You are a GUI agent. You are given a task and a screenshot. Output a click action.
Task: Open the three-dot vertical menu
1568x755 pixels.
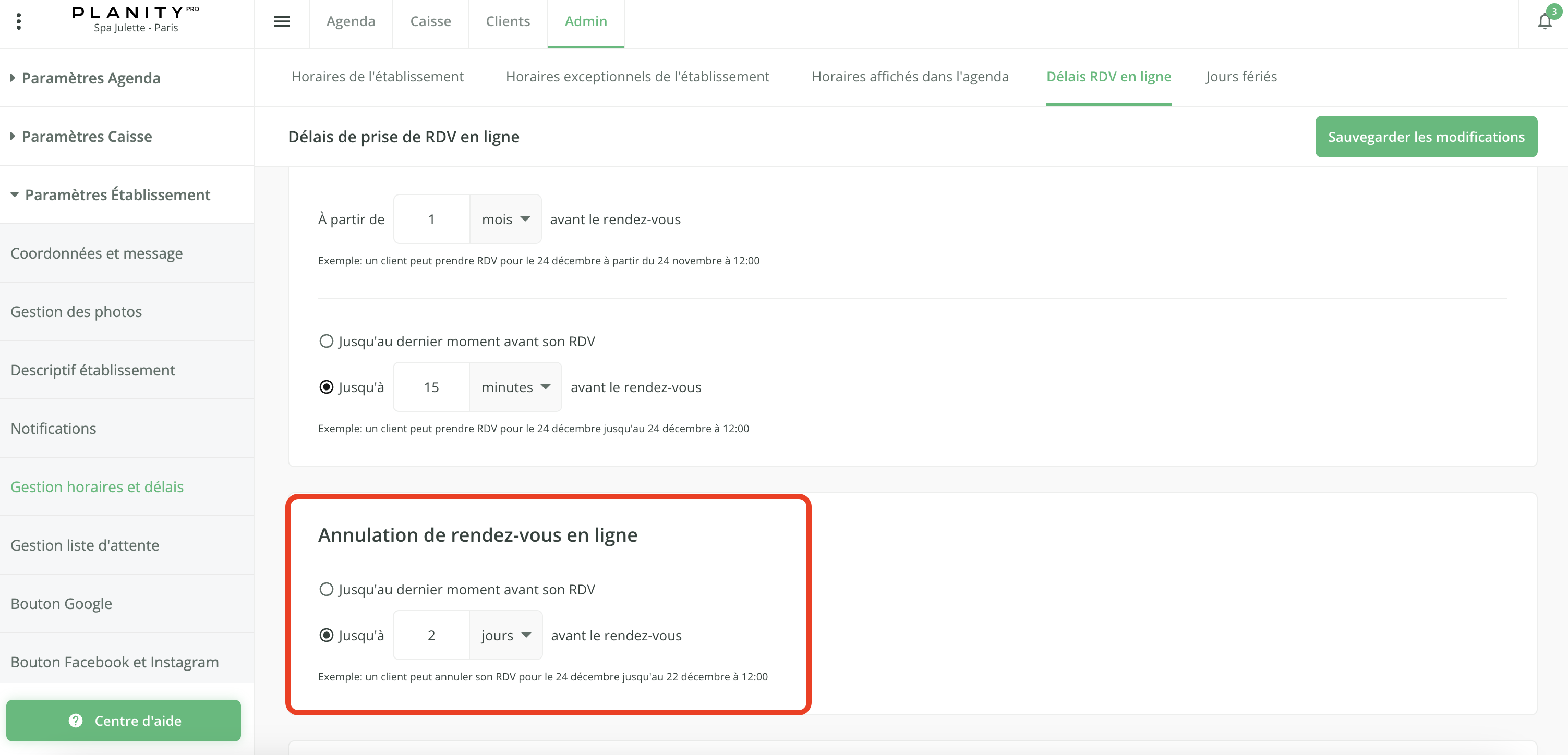pyautogui.click(x=19, y=21)
